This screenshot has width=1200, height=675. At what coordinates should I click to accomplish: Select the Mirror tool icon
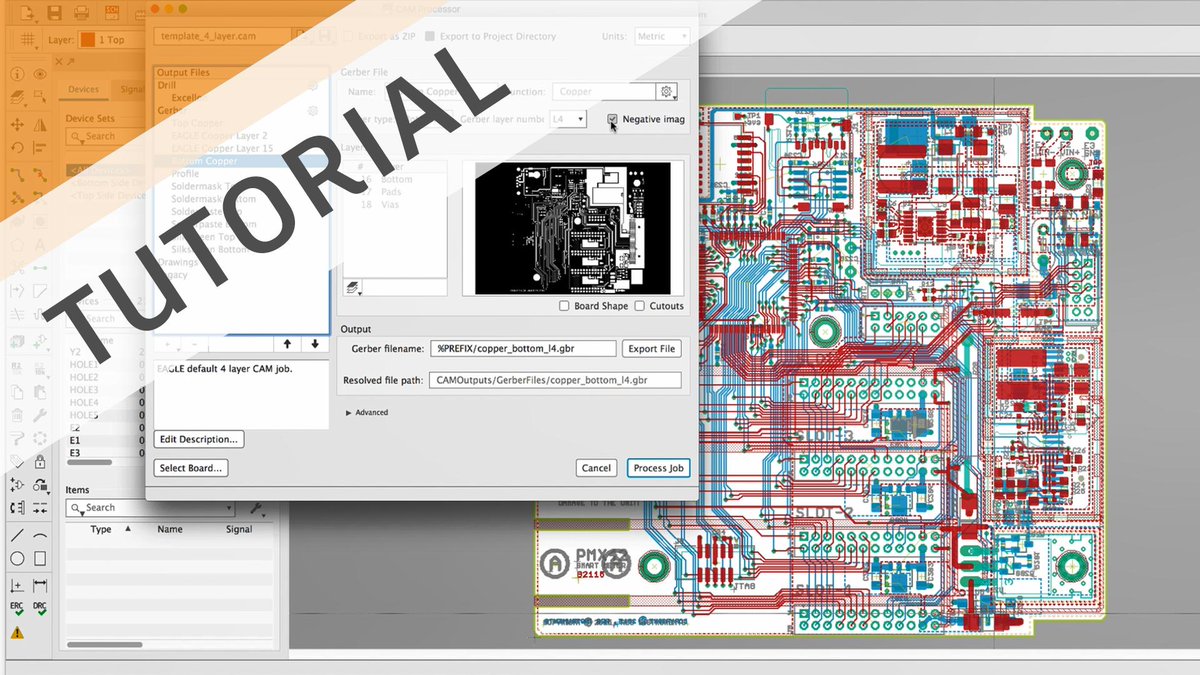click(x=40, y=125)
